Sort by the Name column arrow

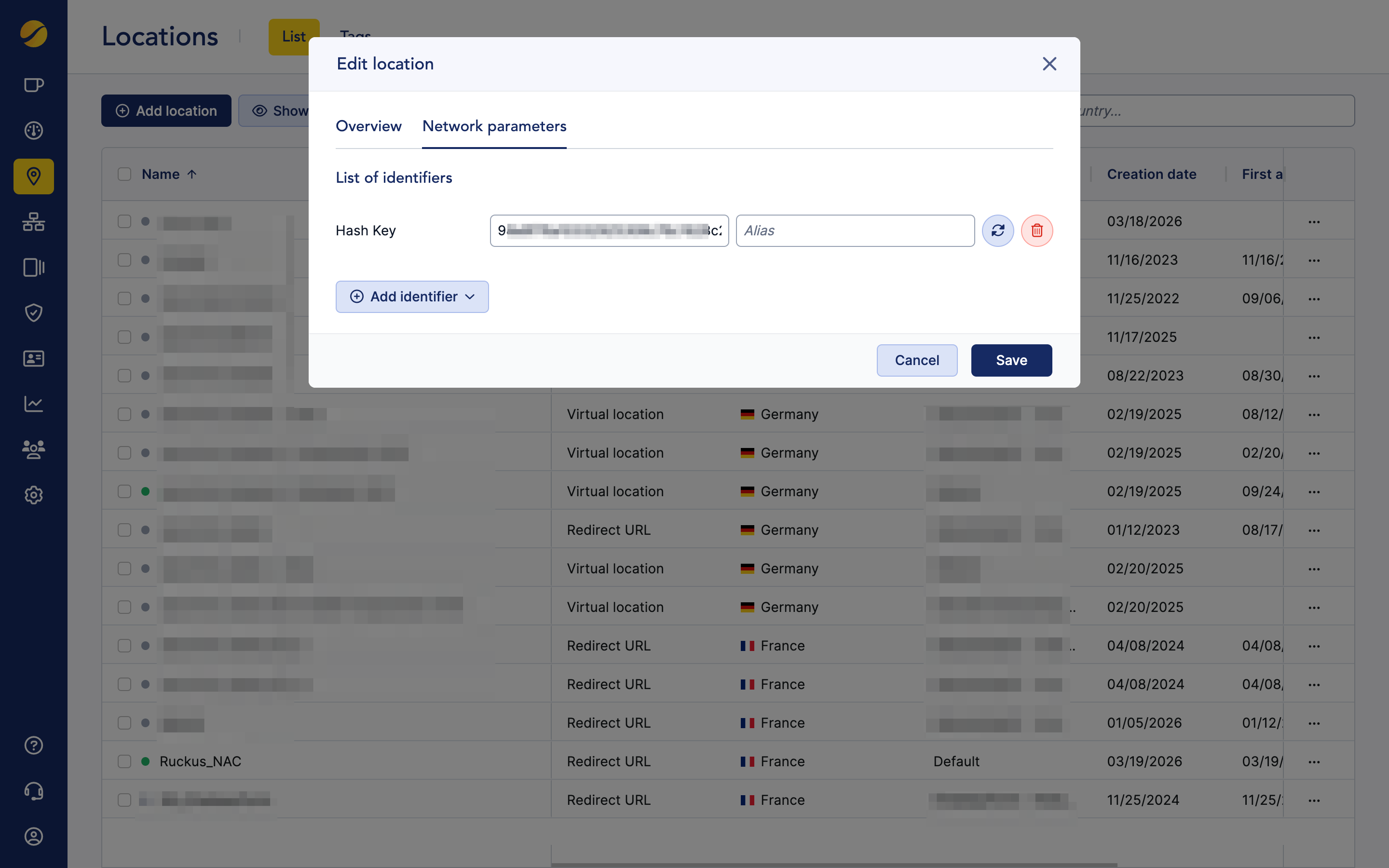pos(192,174)
